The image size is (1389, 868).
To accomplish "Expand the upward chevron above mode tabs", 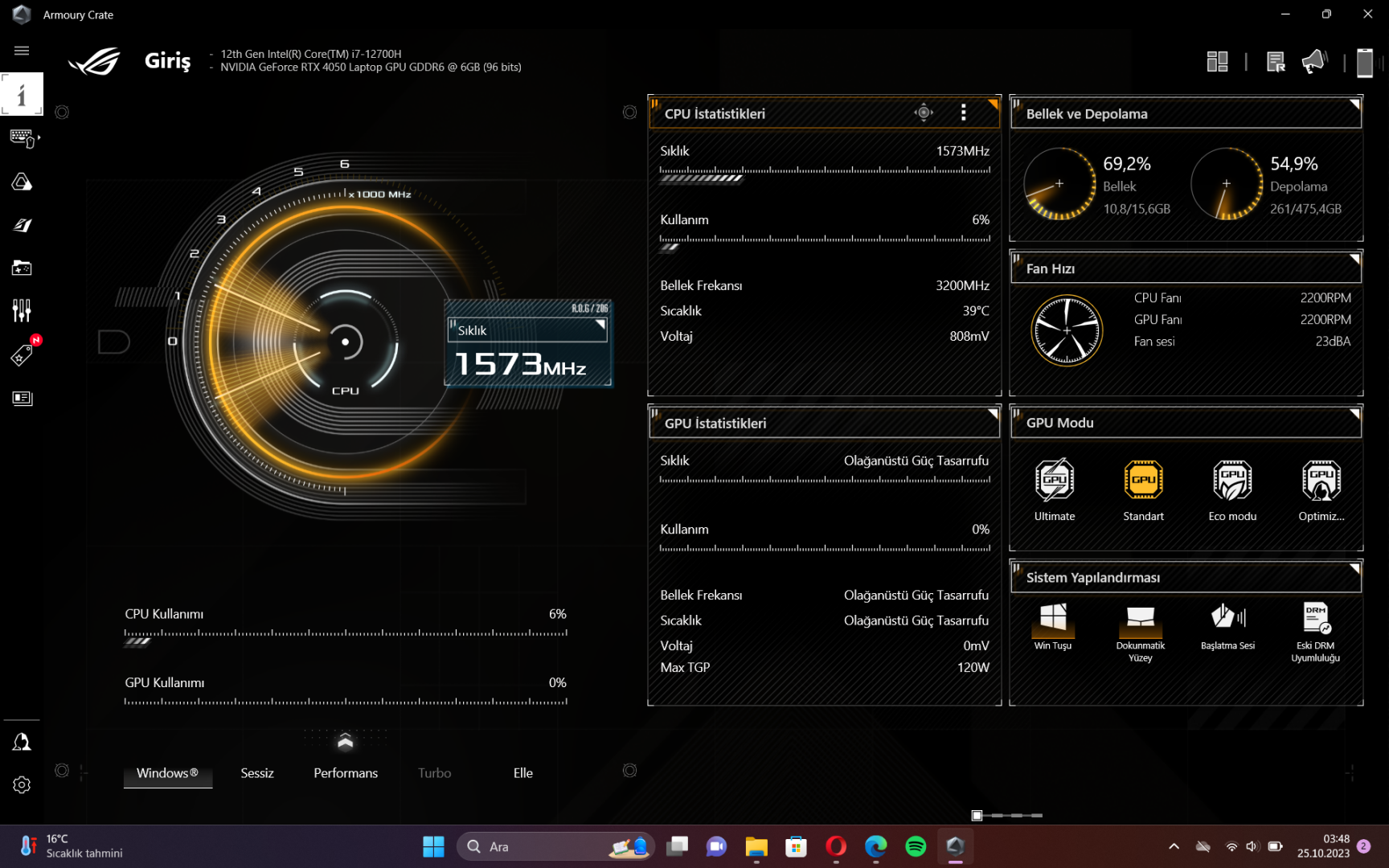I will point(346,741).
